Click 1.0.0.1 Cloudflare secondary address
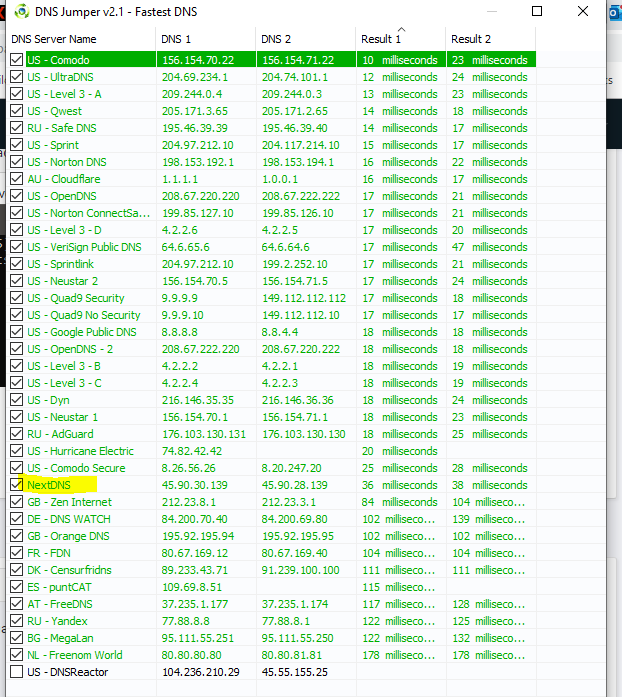Viewport: 622px width, 697px height. click(x=280, y=179)
